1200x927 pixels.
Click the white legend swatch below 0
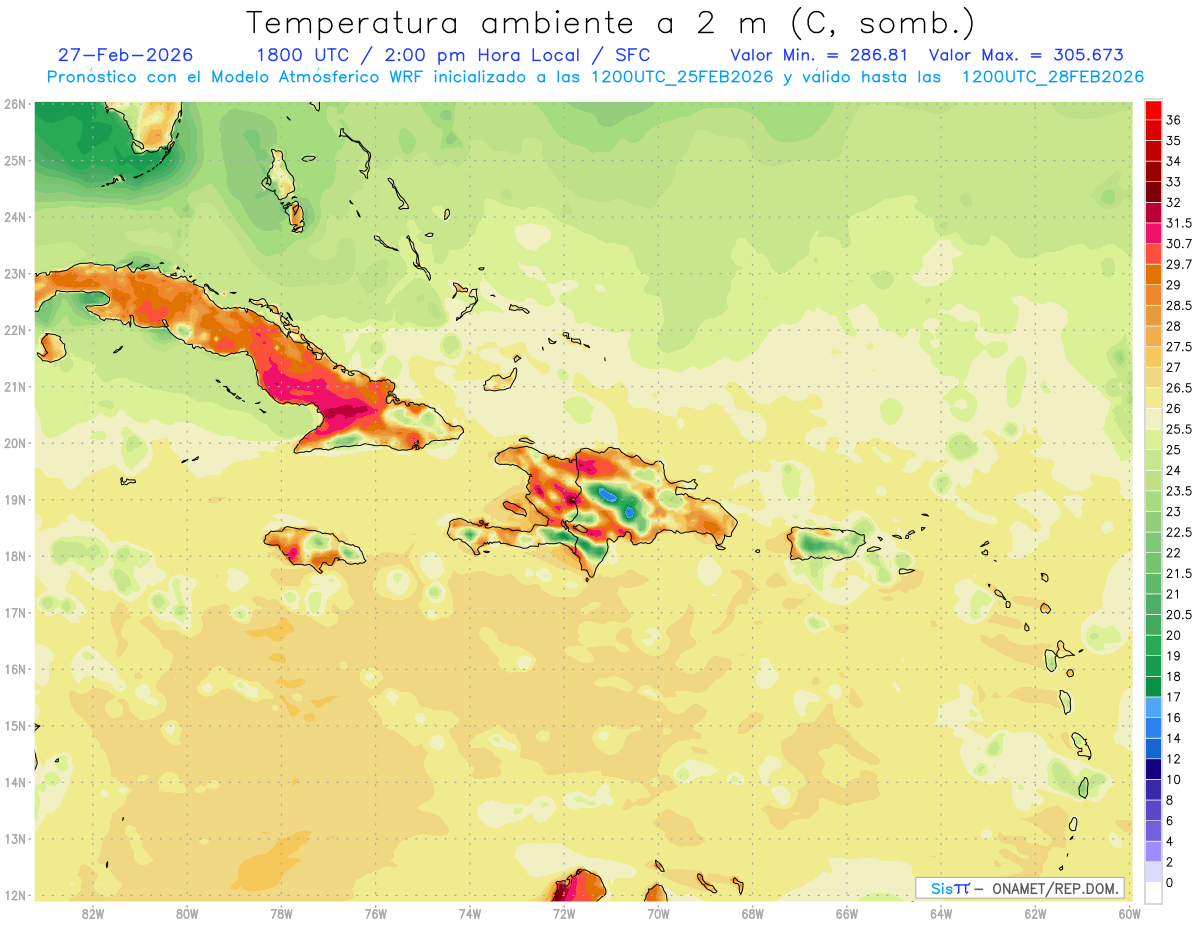coord(1153,892)
